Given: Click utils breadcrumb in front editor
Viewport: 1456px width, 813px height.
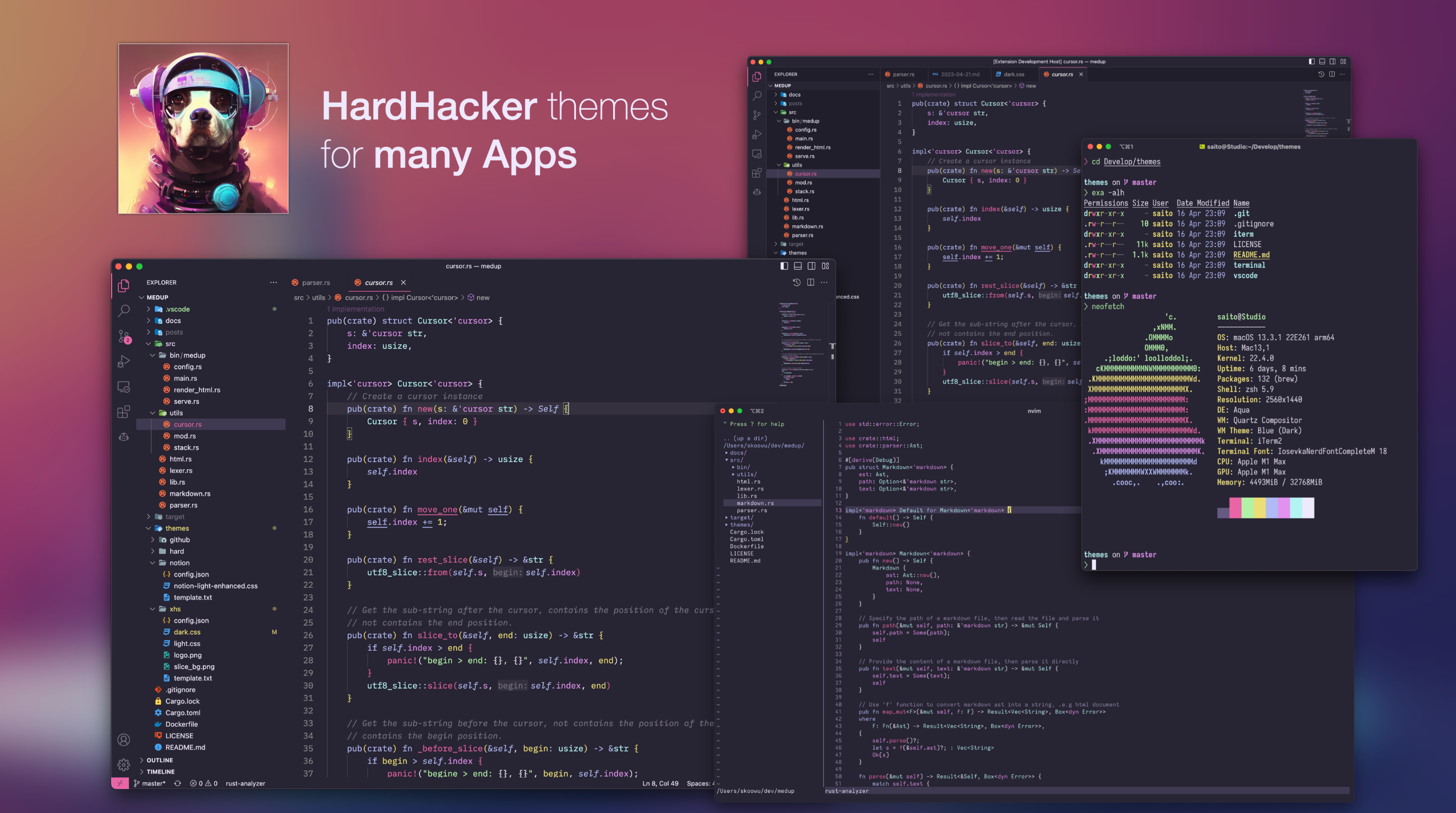Looking at the screenshot, I should [x=319, y=297].
